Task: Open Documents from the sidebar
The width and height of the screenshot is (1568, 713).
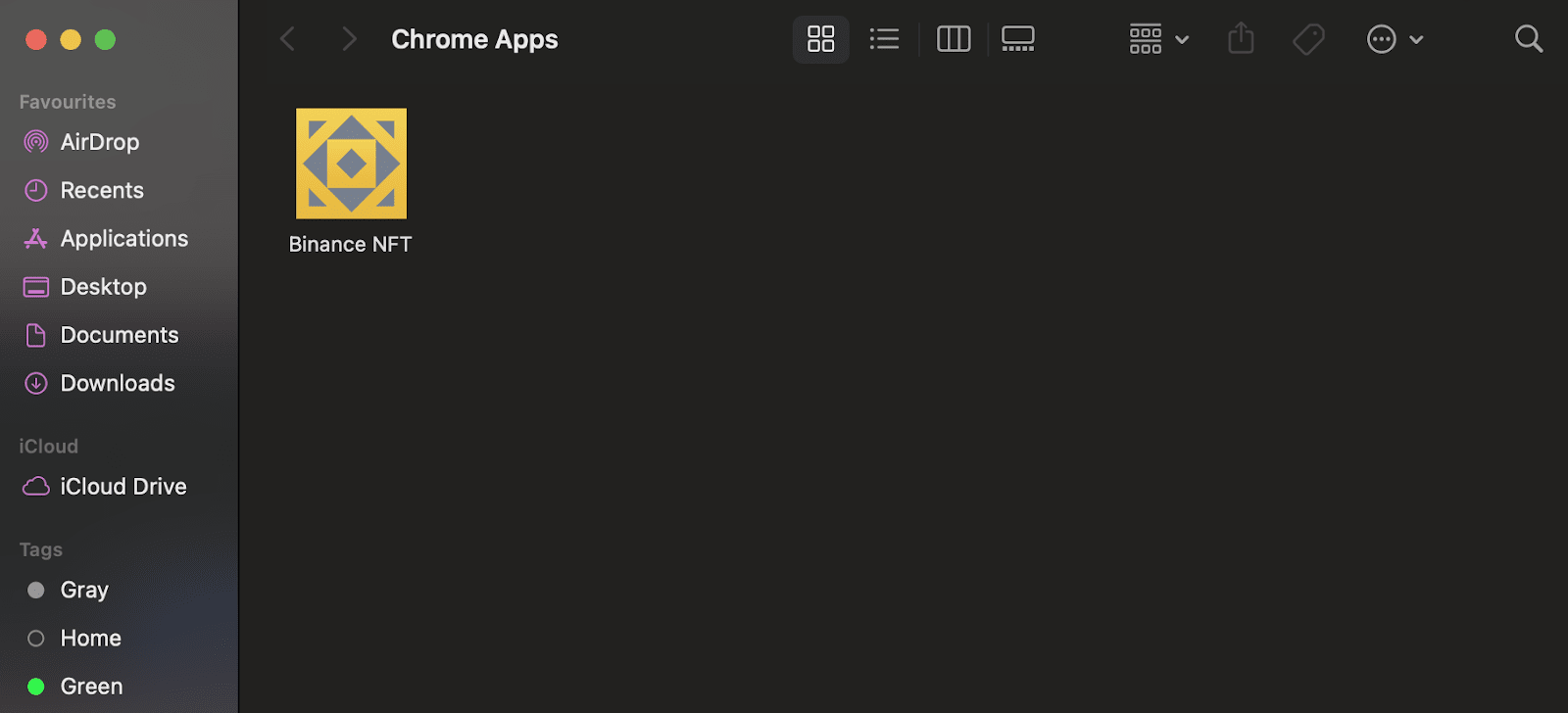Action: click(x=119, y=335)
